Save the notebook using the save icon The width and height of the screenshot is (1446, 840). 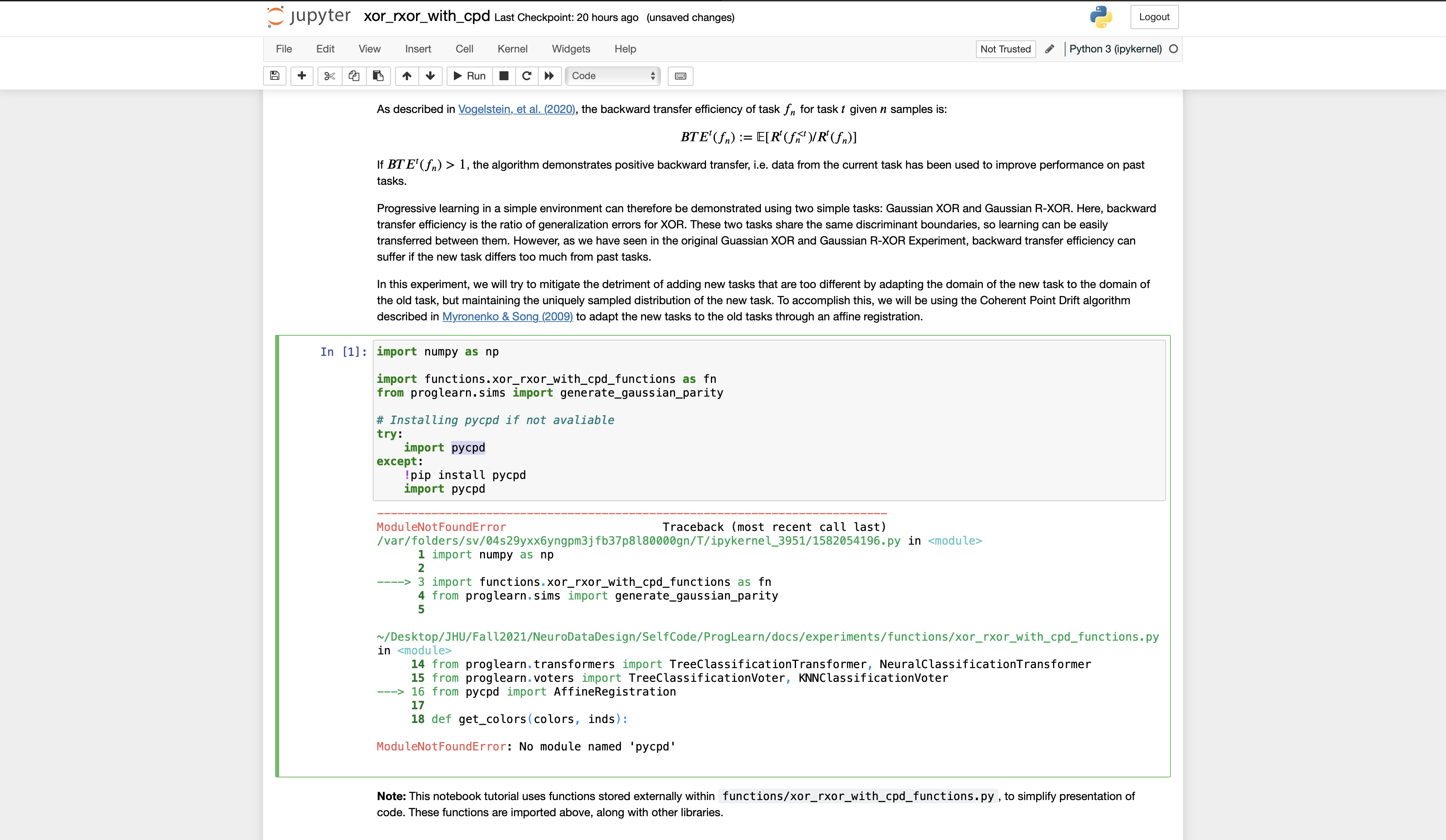pos(274,76)
